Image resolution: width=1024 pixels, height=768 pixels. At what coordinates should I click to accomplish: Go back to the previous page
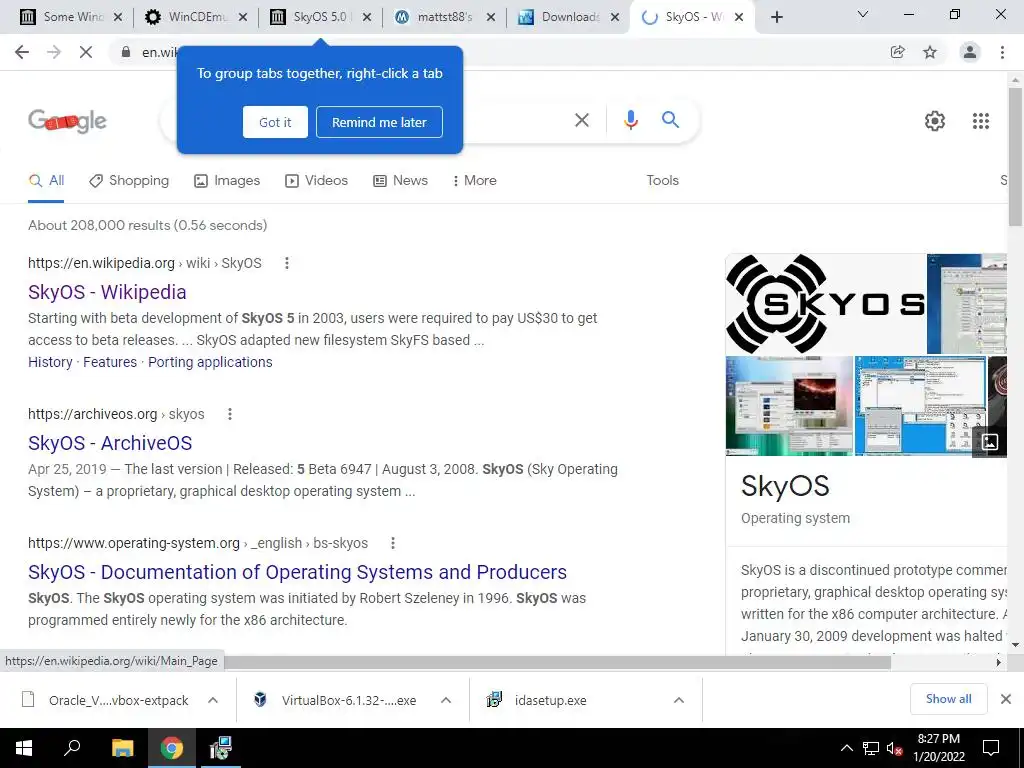pos(22,52)
